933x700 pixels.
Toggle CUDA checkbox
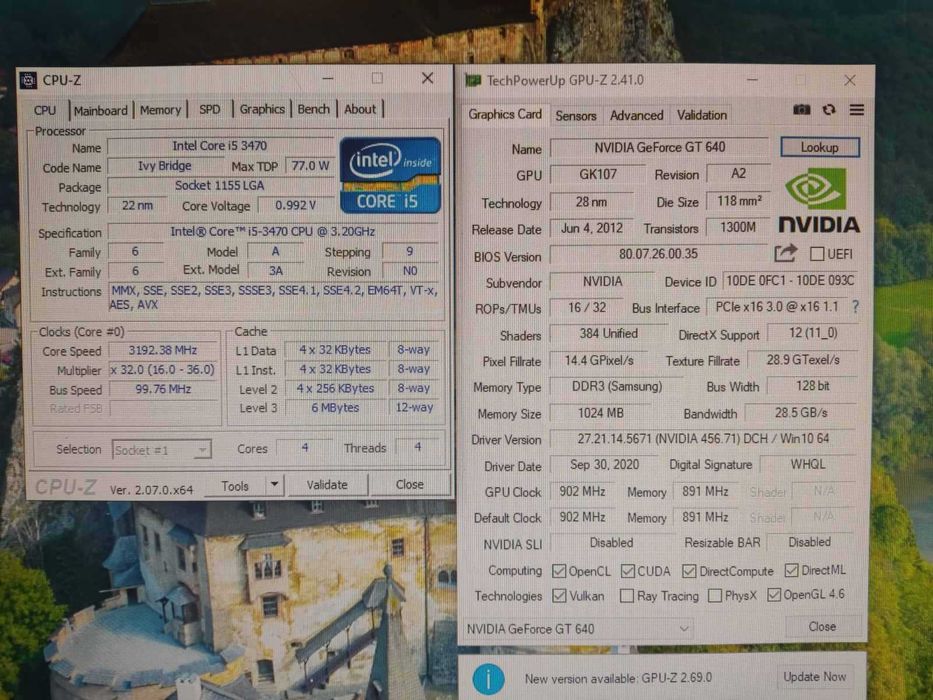628,571
